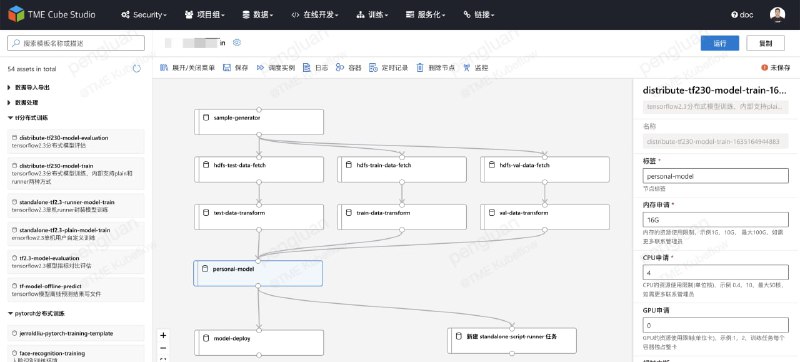Collapse the tf分布式训练 category
The height and width of the screenshot is (362, 800).
pos(28,118)
